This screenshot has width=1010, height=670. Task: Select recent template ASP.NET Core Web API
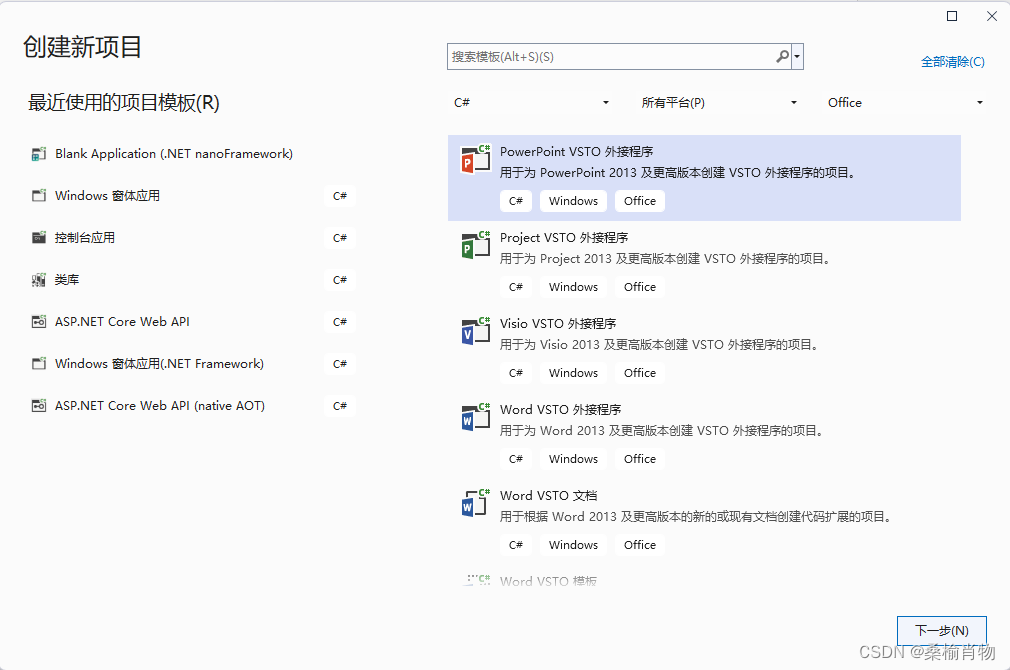pyautogui.click(x=193, y=321)
